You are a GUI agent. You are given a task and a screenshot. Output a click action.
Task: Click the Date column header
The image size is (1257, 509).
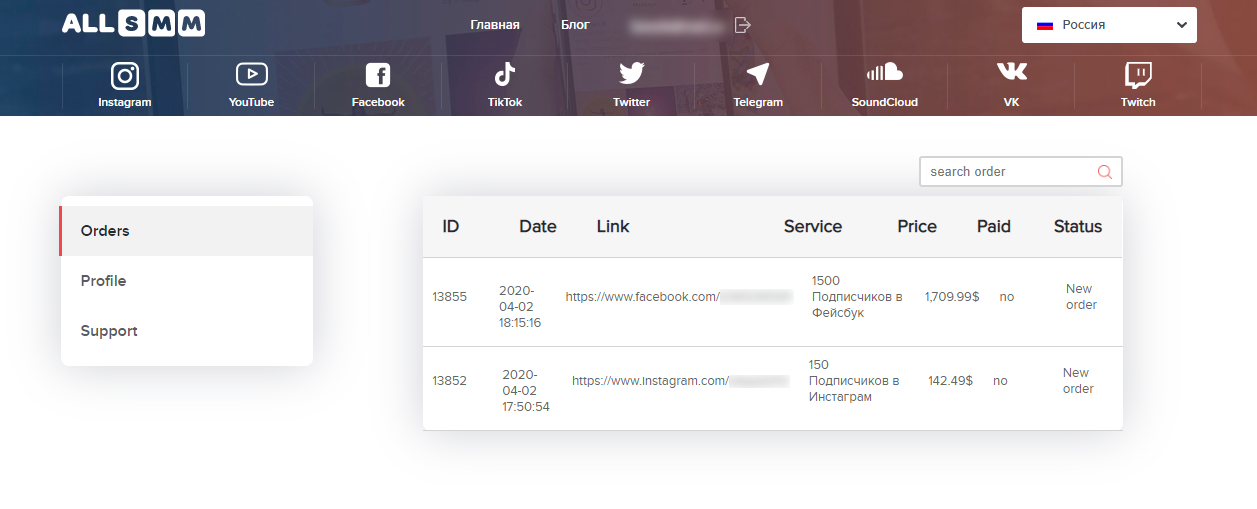coord(538,227)
